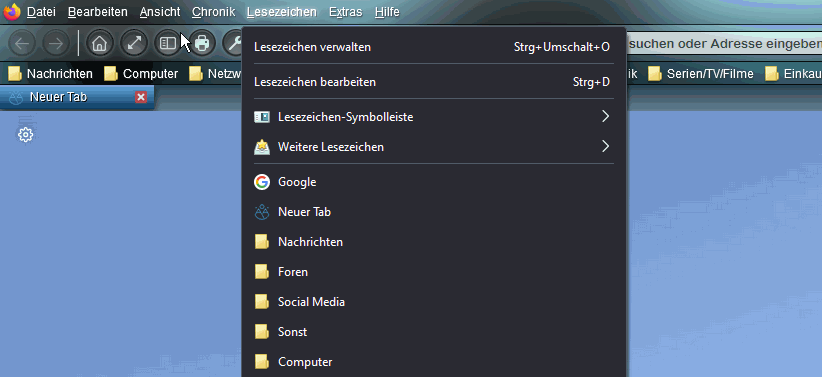
Task: Toggle the sidebar toolbar icon
Action: (x=168, y=44)
